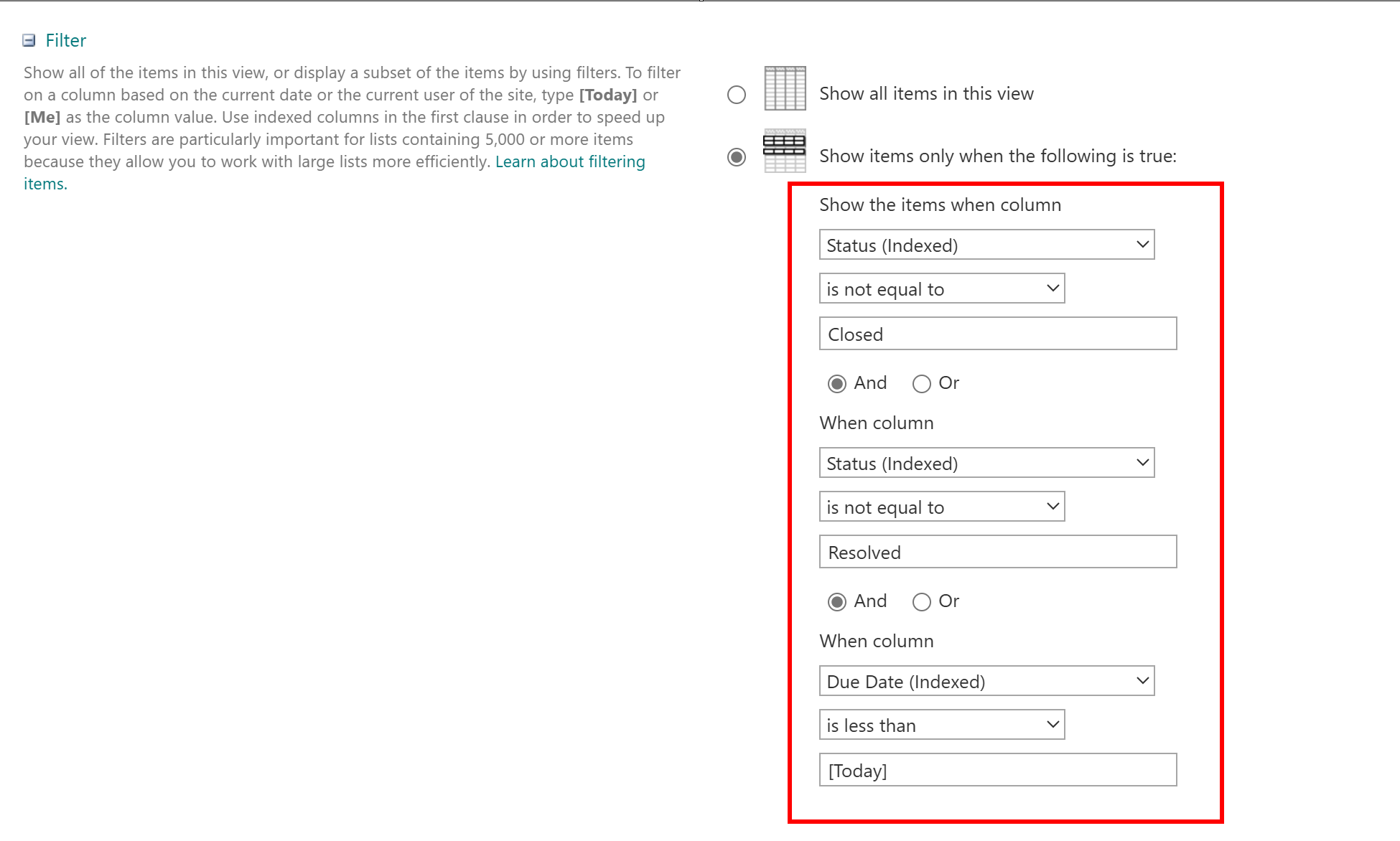Enable the second 'And' condition radio button
Screen dimensions: 1400x841
click(x=837, y=601)
